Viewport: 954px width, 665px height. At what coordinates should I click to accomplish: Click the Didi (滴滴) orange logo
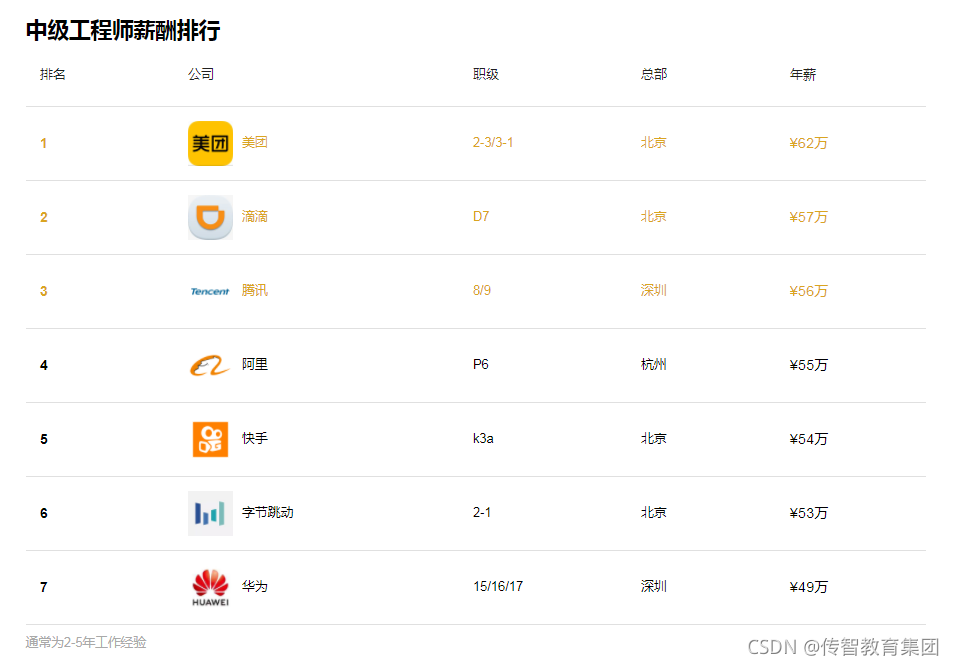point(210,217)
